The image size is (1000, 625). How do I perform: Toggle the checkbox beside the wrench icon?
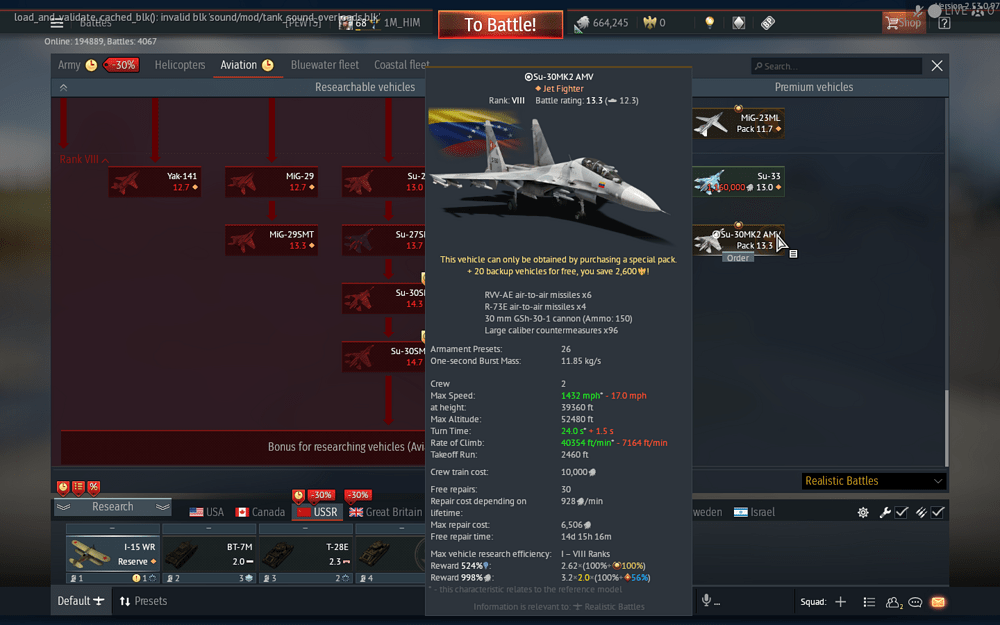point(900,511)
